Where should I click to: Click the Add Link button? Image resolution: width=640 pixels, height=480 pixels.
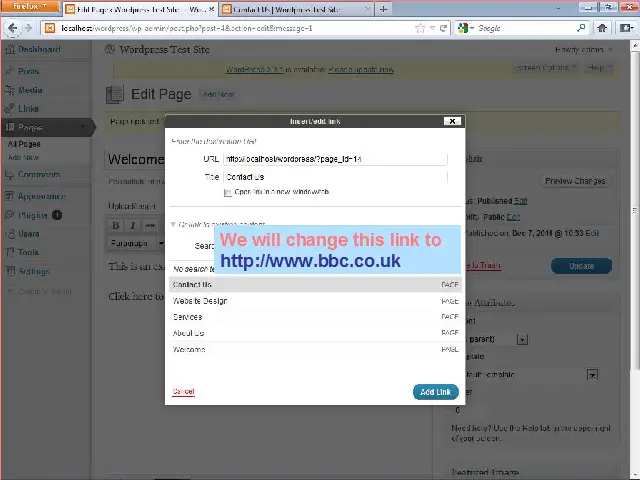tap(436, 392)
